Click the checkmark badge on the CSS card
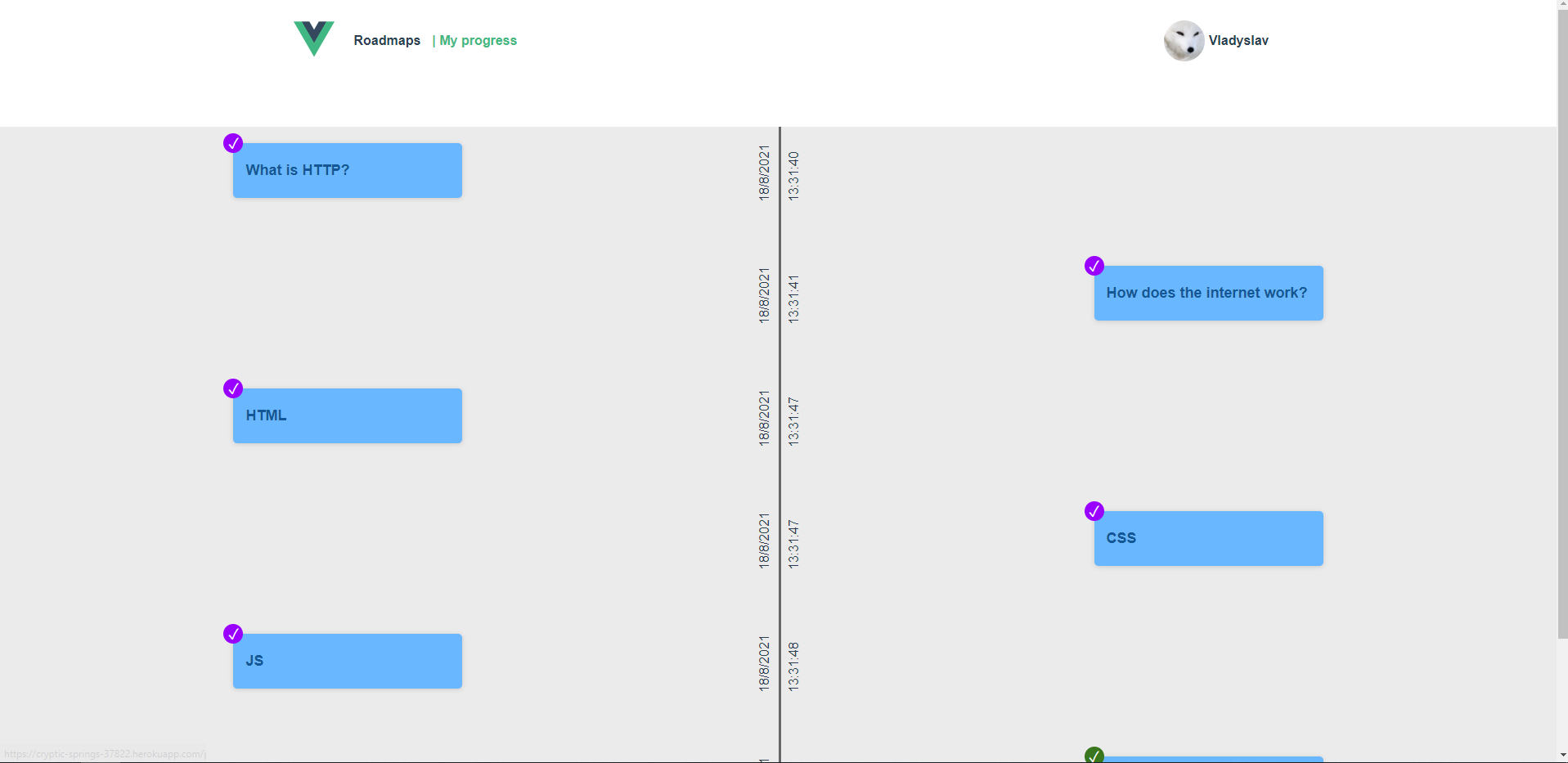The width and height of the screenshot is (1568, 763). 1095,511
